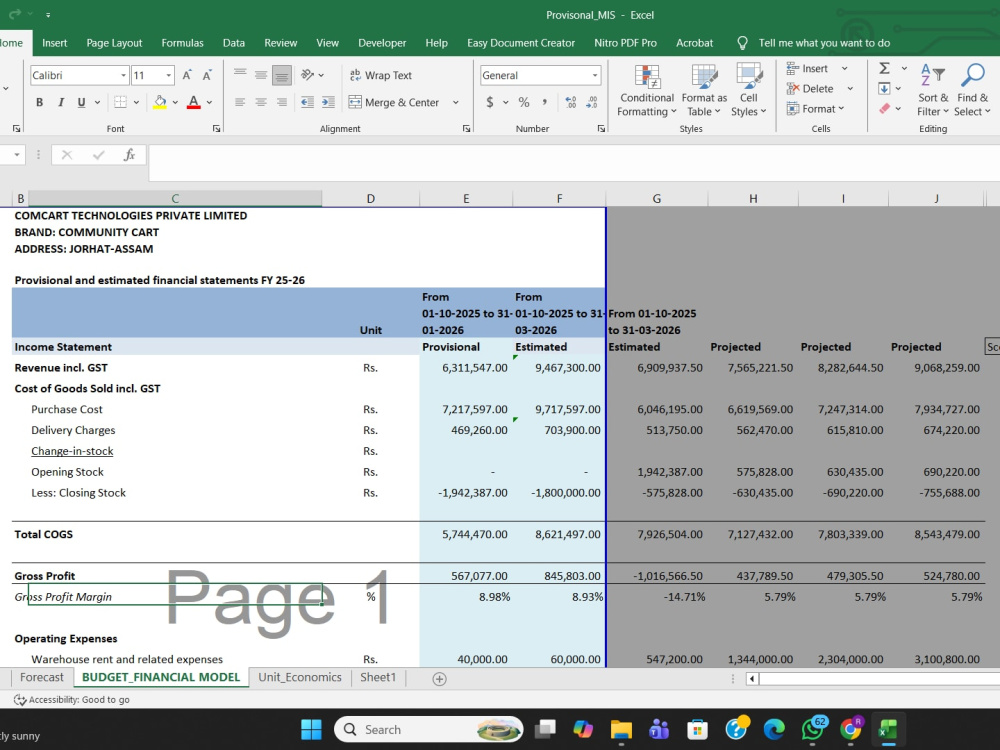Screen dimensions: 1000x750
Task: Expand Merge & Center options arrow
Action: [455, 102]
